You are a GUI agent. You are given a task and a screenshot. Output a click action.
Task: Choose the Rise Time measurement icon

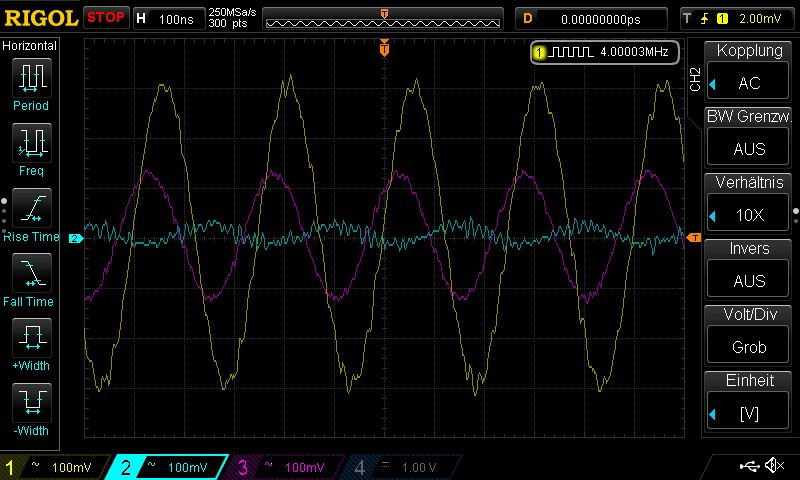[31, 208]
